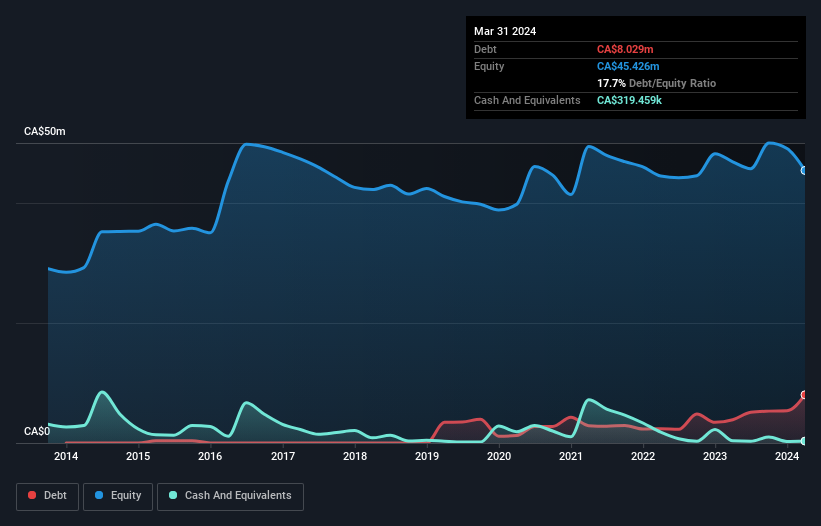Click the 2022 x-axis label

643,456
